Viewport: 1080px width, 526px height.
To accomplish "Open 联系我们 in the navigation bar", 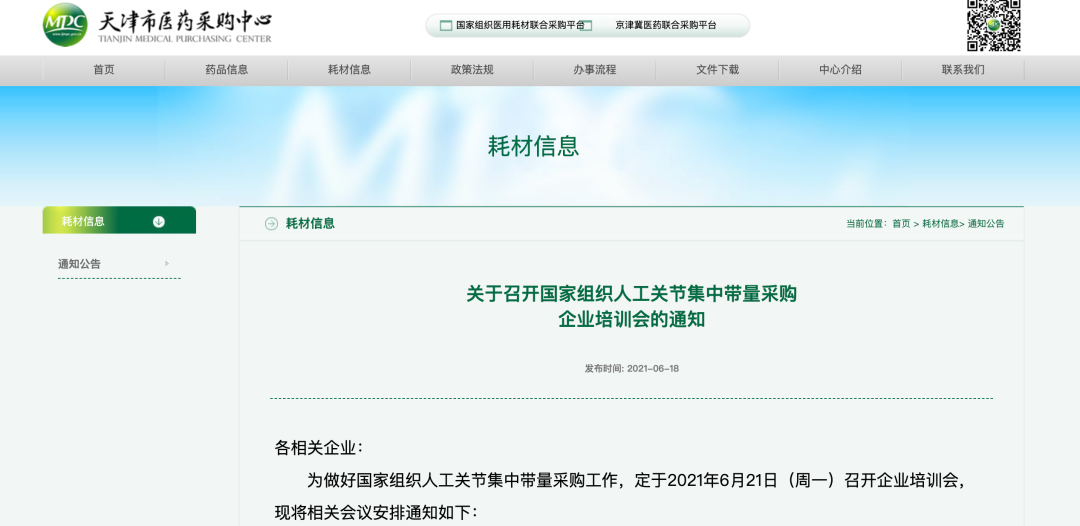I will (x=962, y=70).
